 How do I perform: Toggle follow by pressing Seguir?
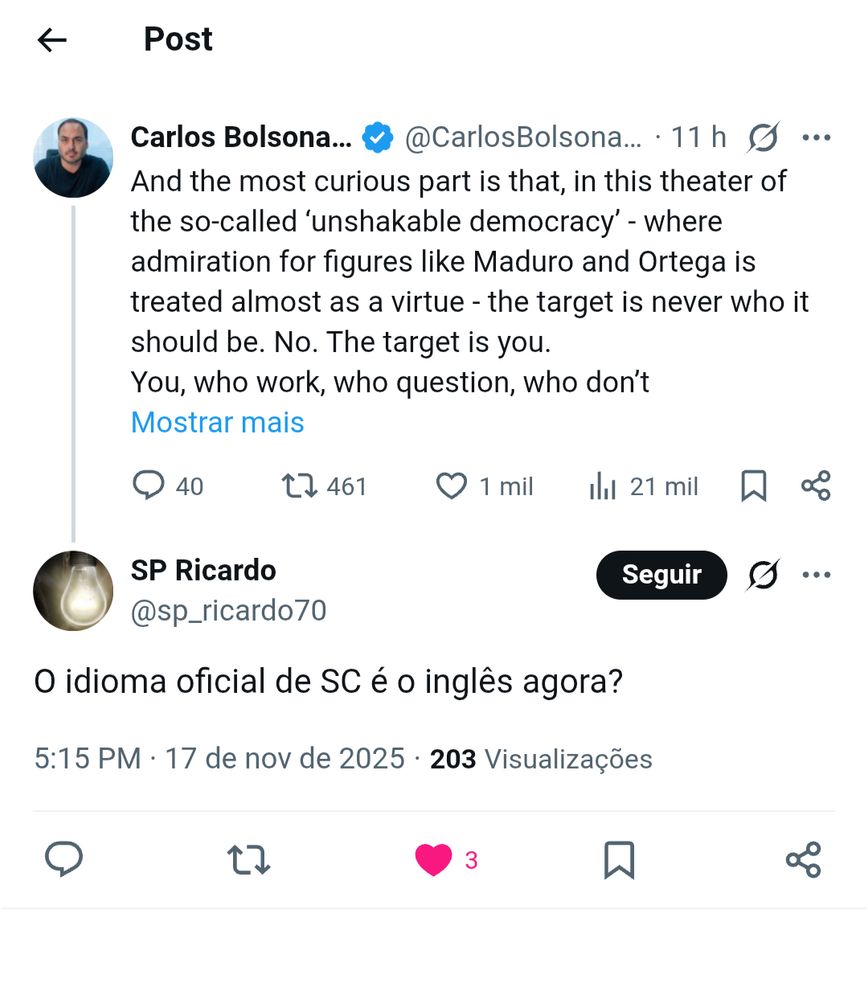661,575
